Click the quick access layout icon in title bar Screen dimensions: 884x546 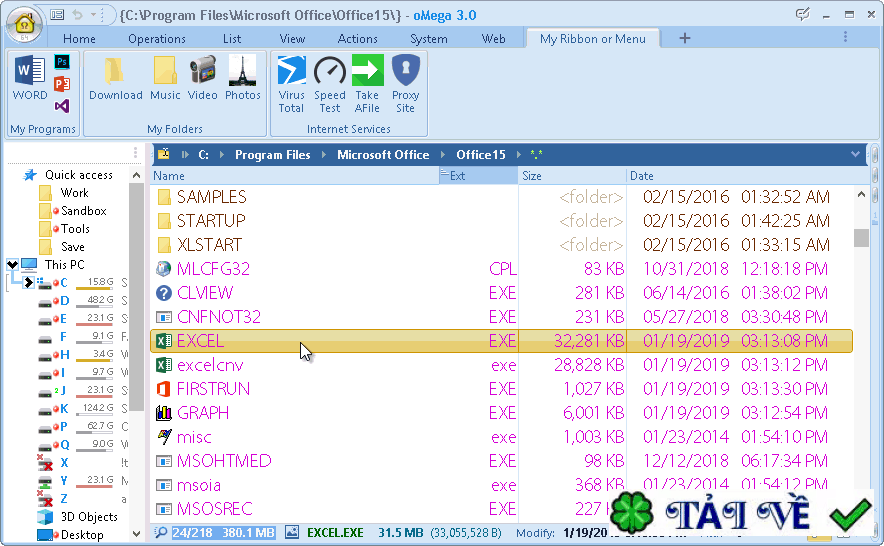[57, 15]
